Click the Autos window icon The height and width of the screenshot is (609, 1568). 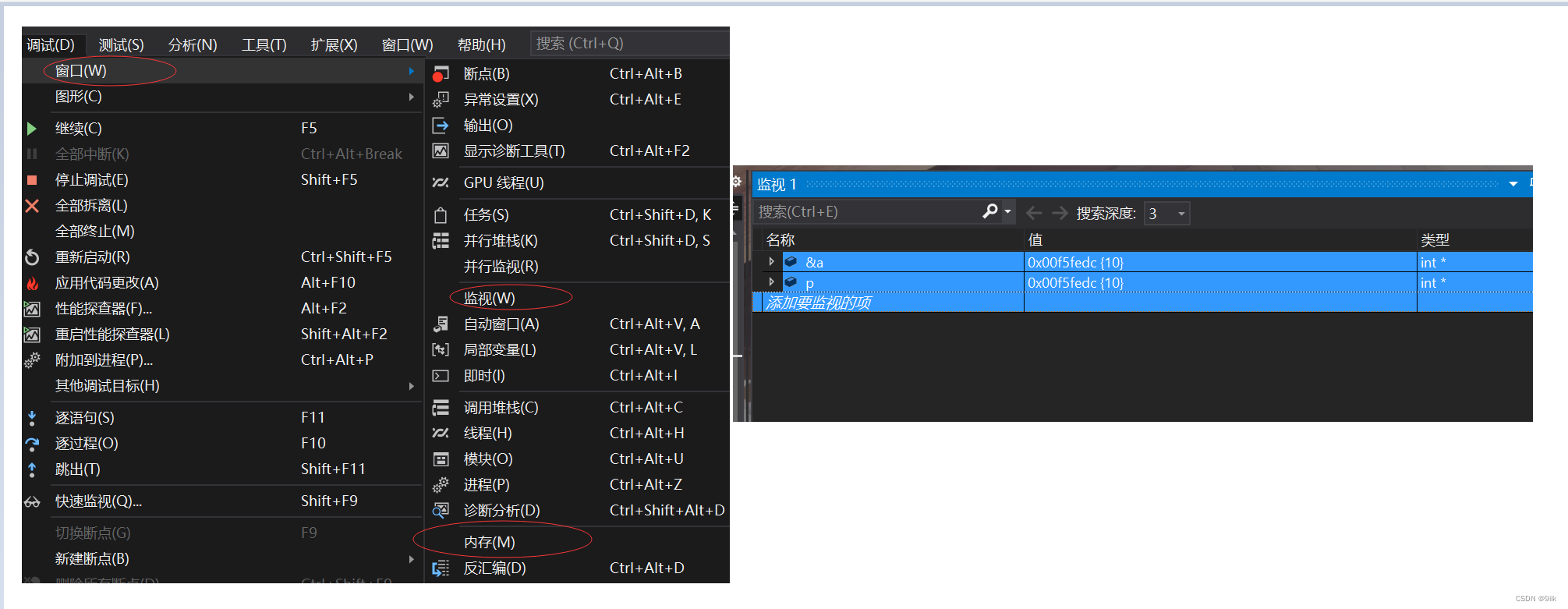441,324
